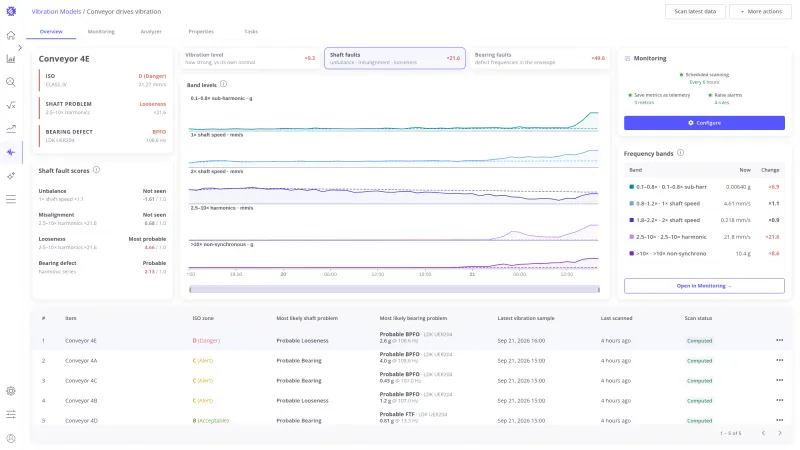Click 'D (Danger)' ISO zone for Conveyor 4E
Image resolution: width=800 pixels, height=450 pixels.
pos(206,340)
